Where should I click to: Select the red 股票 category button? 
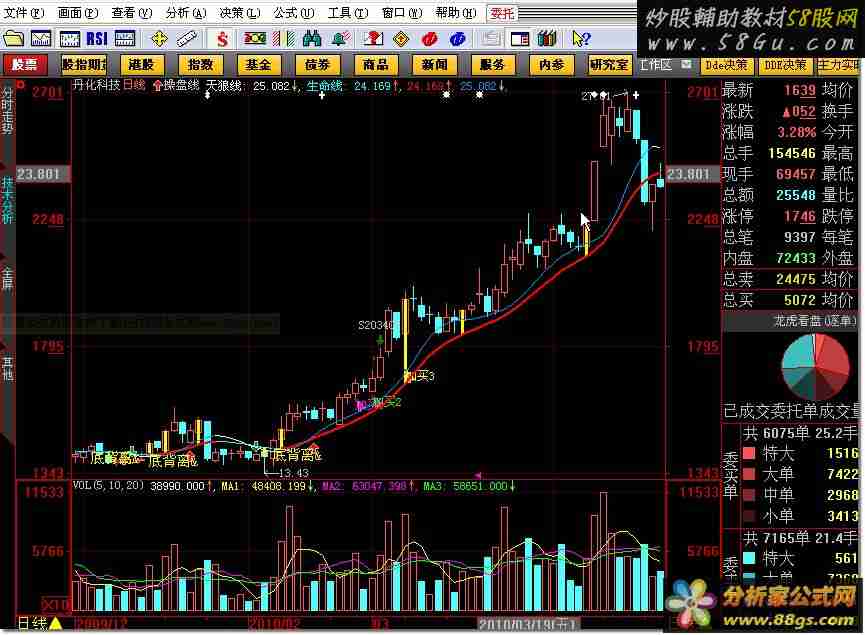(x=25, y=65)
